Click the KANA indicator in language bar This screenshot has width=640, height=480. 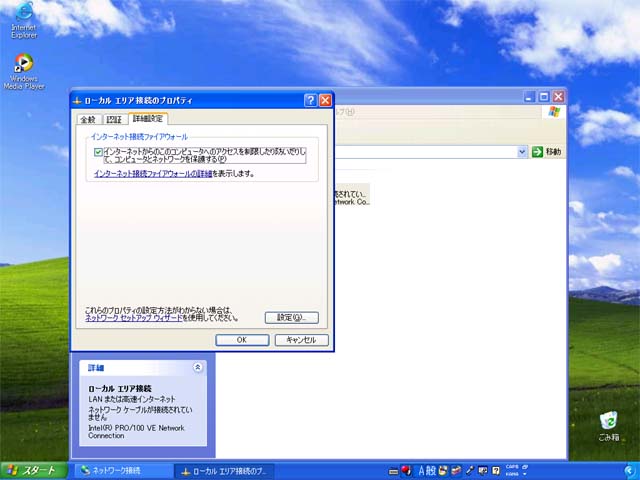(x=512, y=474)
